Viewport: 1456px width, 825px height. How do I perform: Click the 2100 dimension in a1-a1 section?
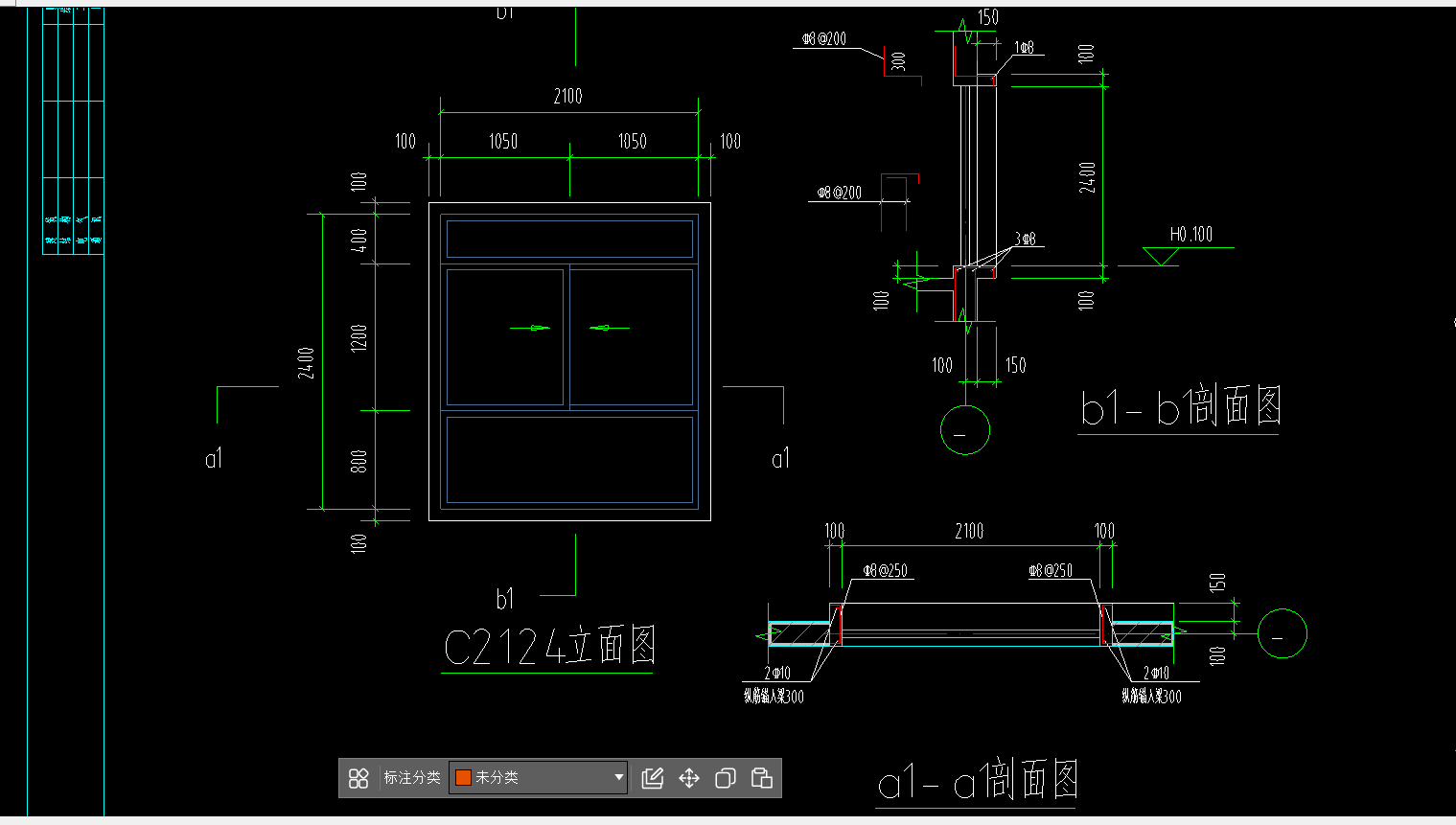(x=969, y=531)
